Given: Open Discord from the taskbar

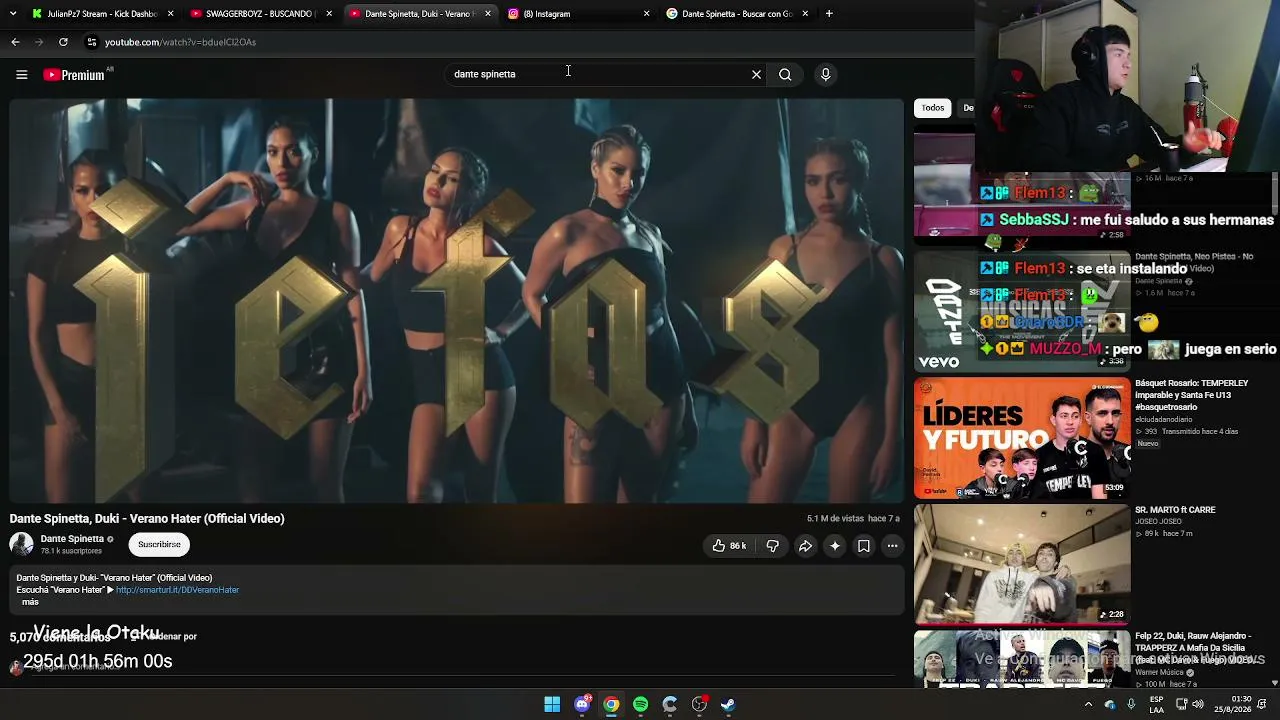Looking at the screenshot, I should click(x=582, y=704).
